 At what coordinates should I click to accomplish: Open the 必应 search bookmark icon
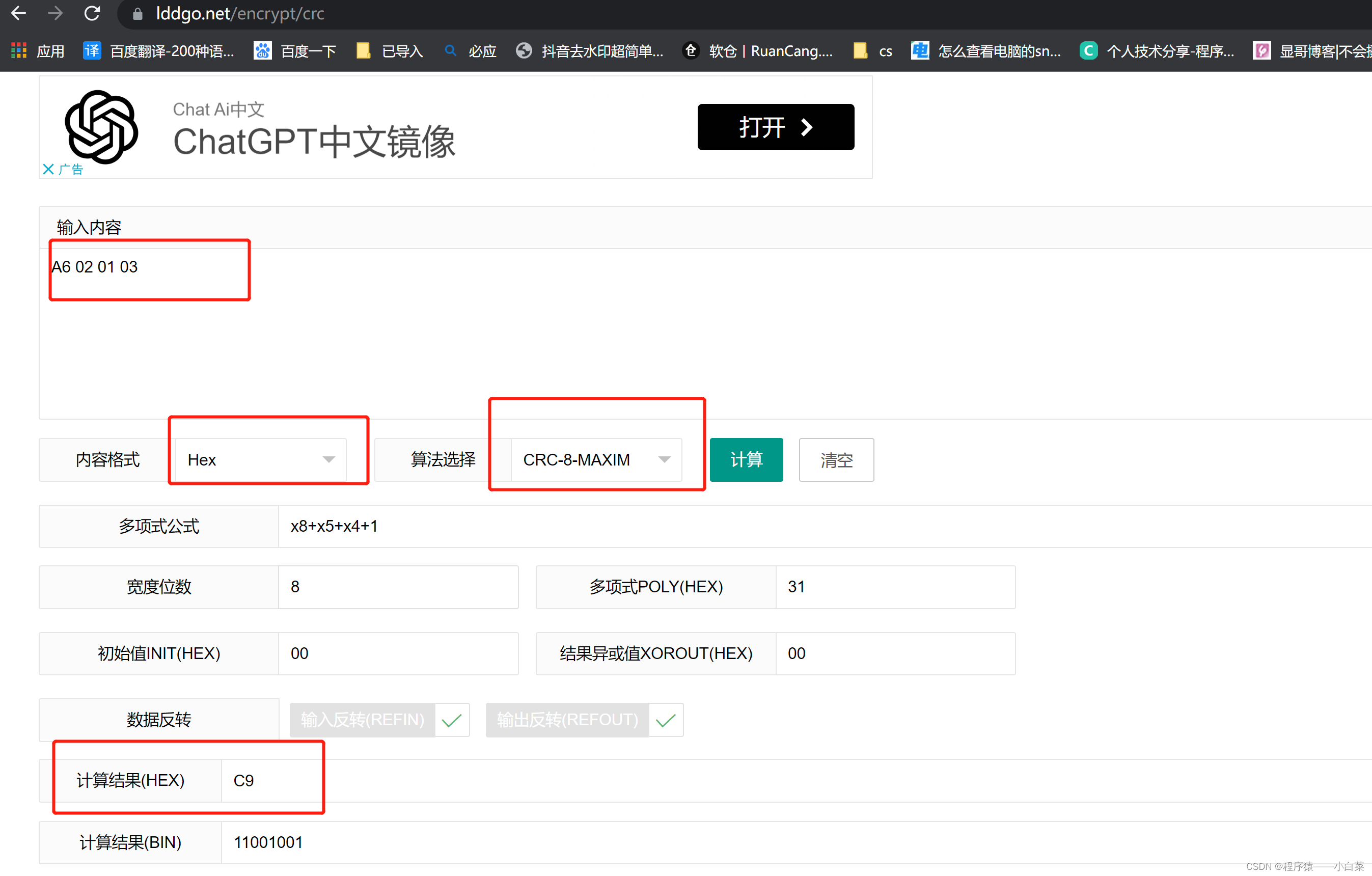pyautogui.click(x=451, y=50)
